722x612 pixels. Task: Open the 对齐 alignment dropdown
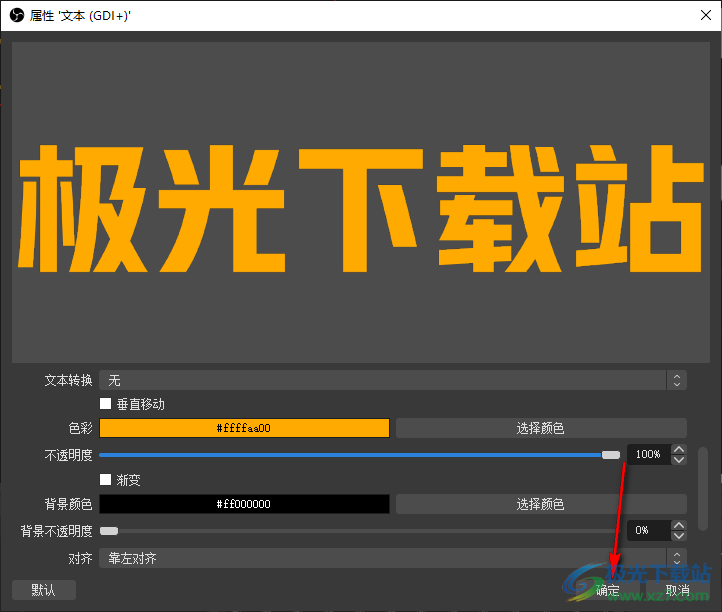(x=393, y=558)
